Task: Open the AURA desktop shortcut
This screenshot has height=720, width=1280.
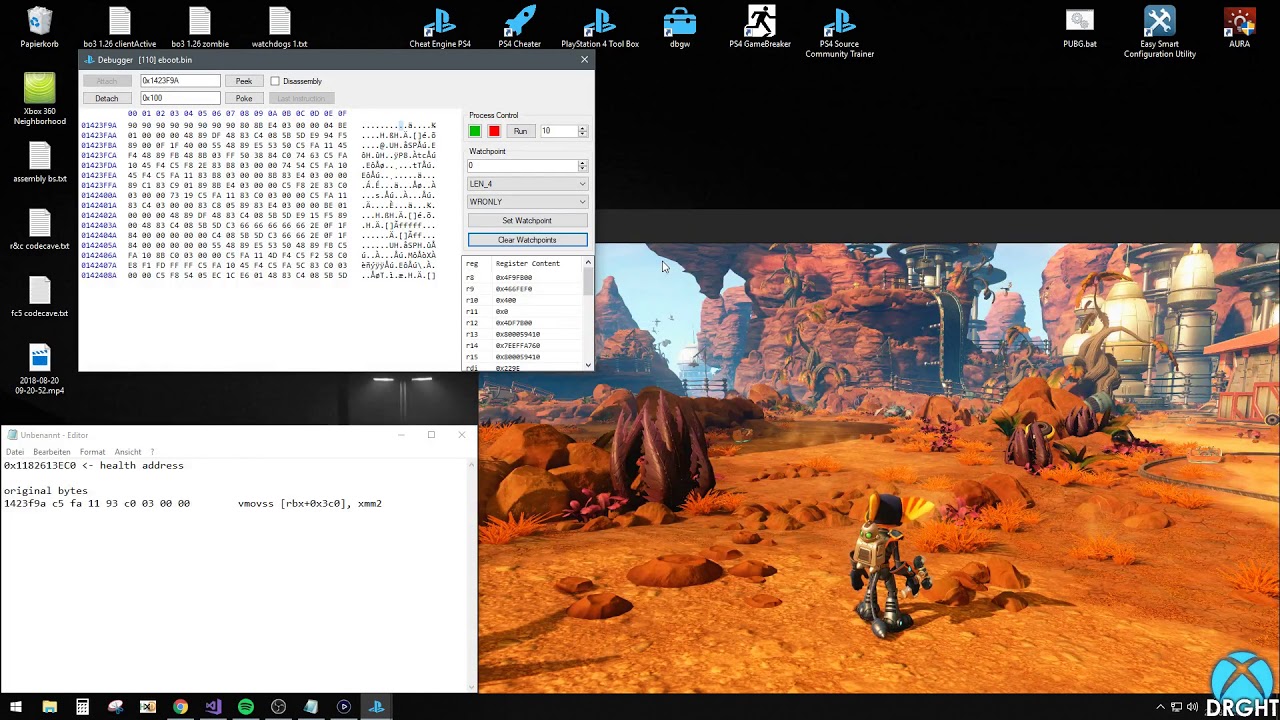Action: [x=1240, y=28]
